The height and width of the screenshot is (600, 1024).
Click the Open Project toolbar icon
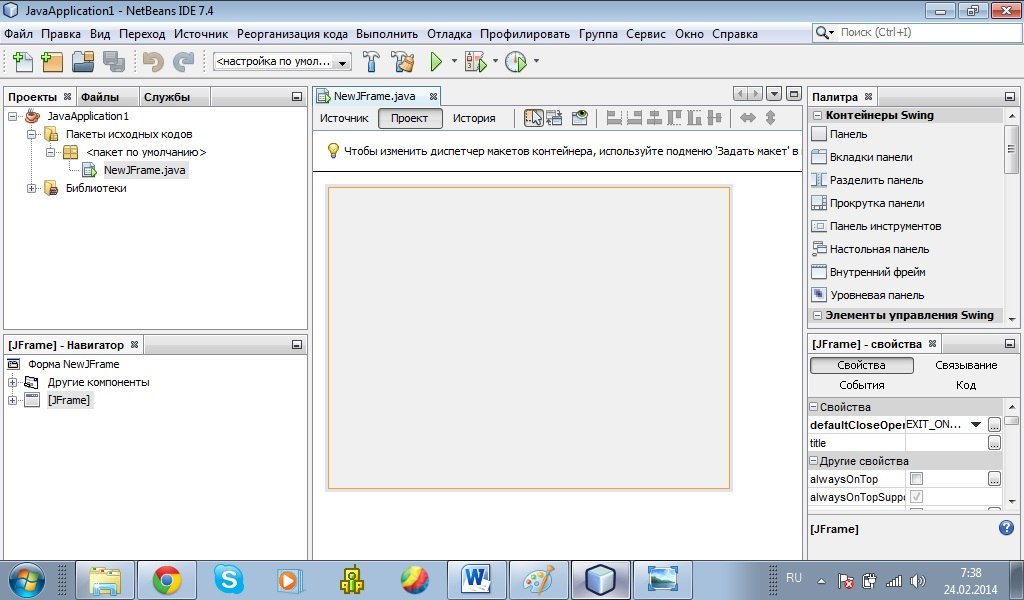(83, 61)
